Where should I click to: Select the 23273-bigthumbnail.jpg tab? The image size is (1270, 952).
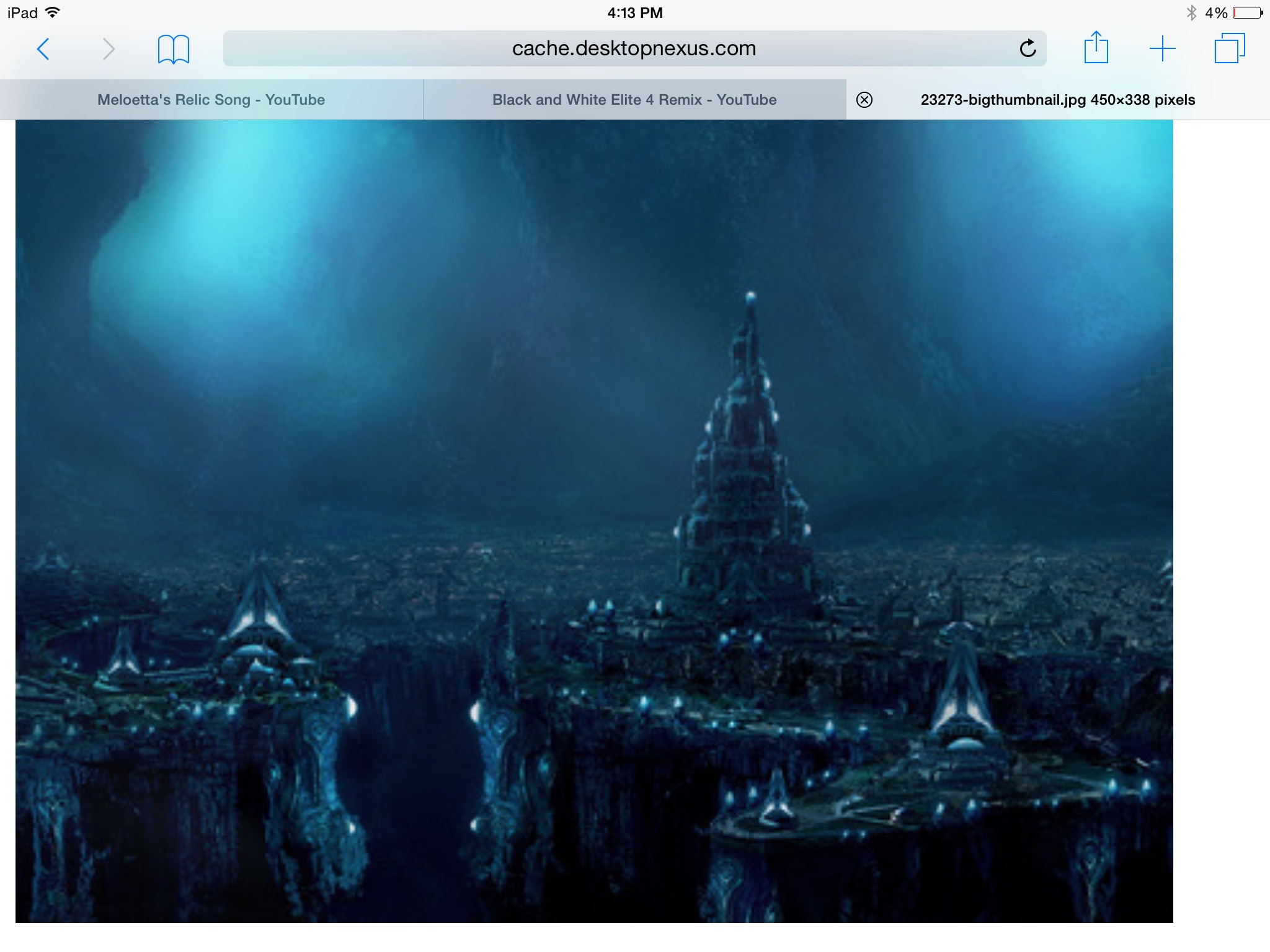(x=1058, y=100)
